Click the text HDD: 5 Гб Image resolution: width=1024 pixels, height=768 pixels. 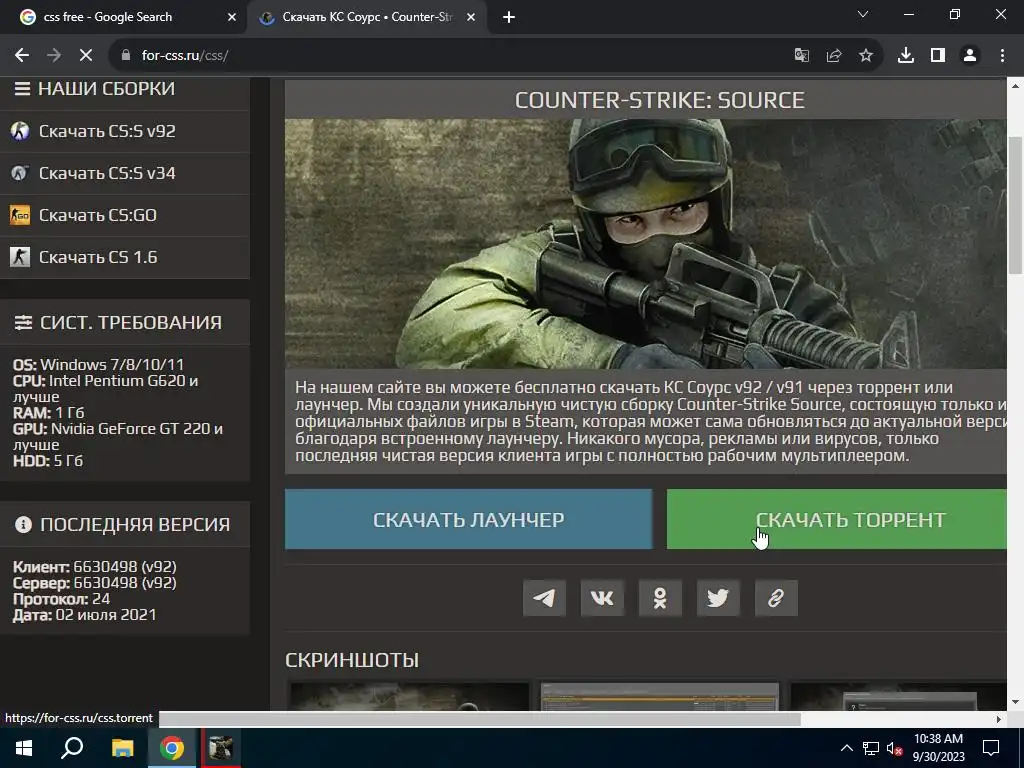(48, 460)
